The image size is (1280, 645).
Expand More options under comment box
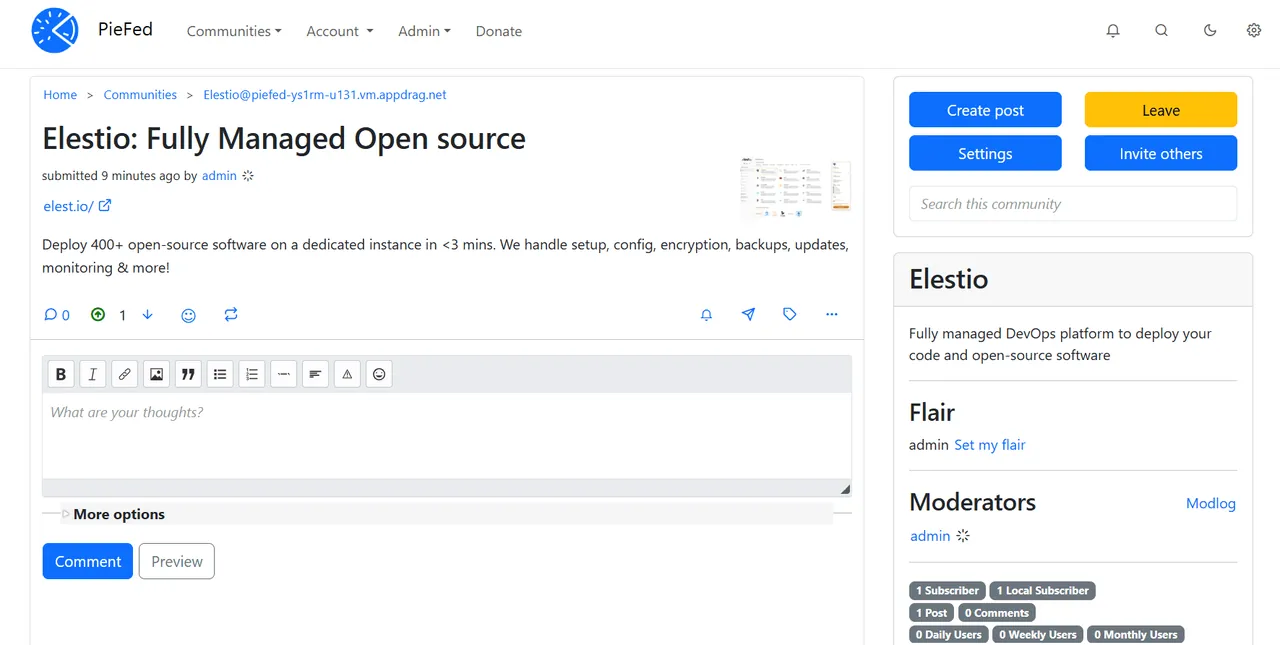click(118, 514)
